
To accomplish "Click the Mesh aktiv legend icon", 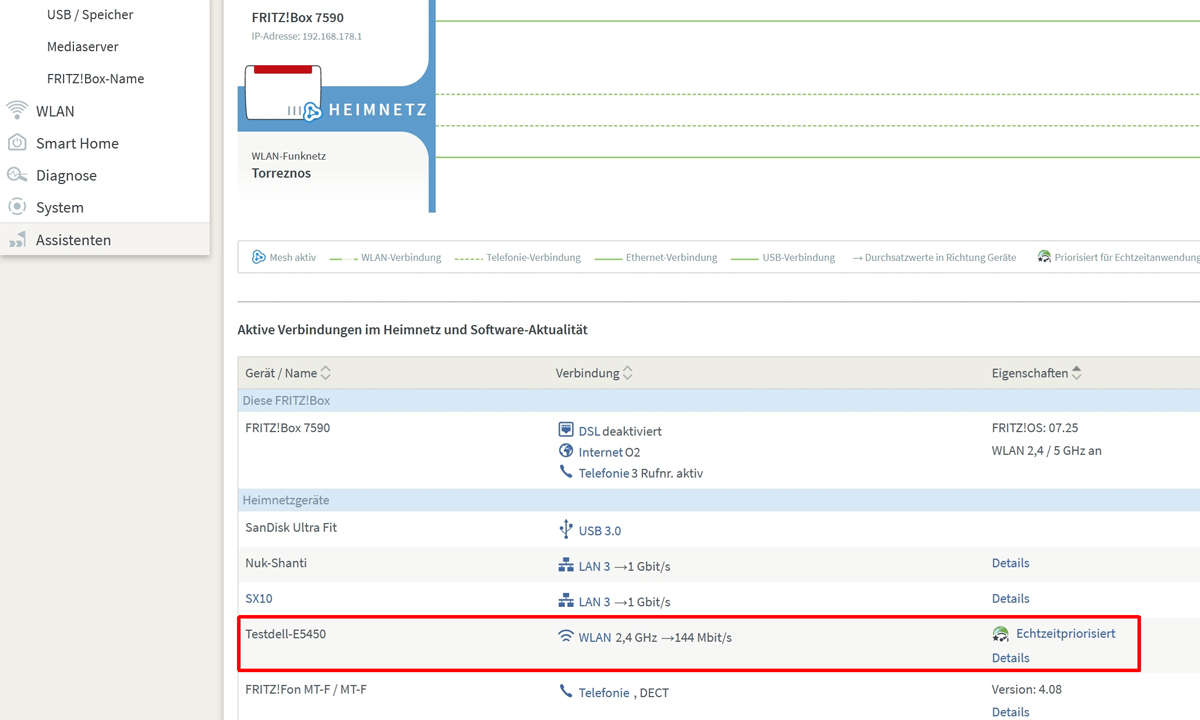I will pos(258,257).
